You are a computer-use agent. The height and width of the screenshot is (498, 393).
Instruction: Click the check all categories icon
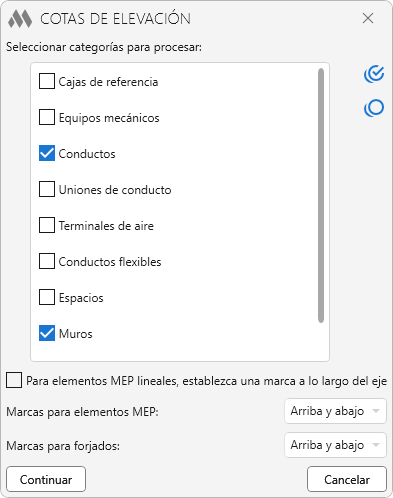point(374,74)
